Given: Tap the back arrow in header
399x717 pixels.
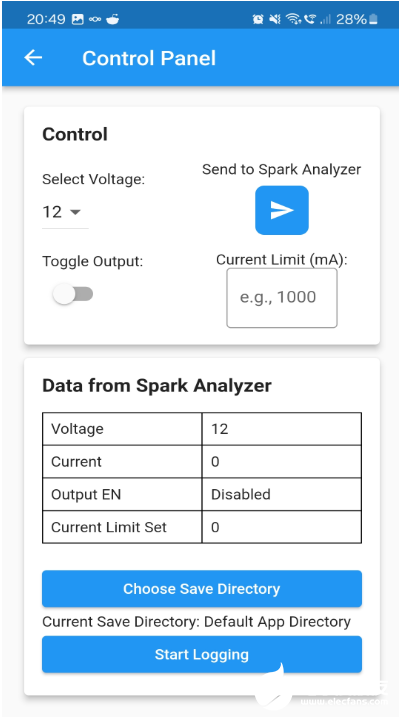Looking at the screenshot, I should [33, 58].
